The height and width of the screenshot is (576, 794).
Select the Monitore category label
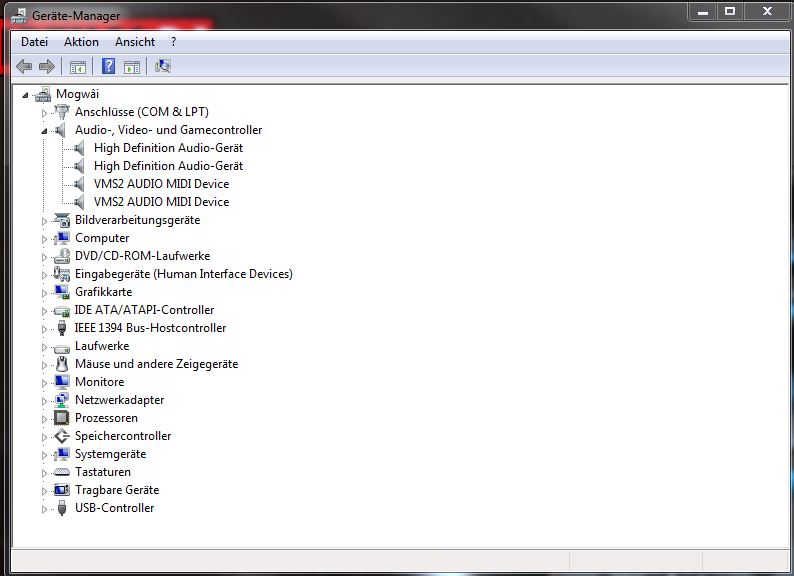pyautogui.click(x=99, y=382)
